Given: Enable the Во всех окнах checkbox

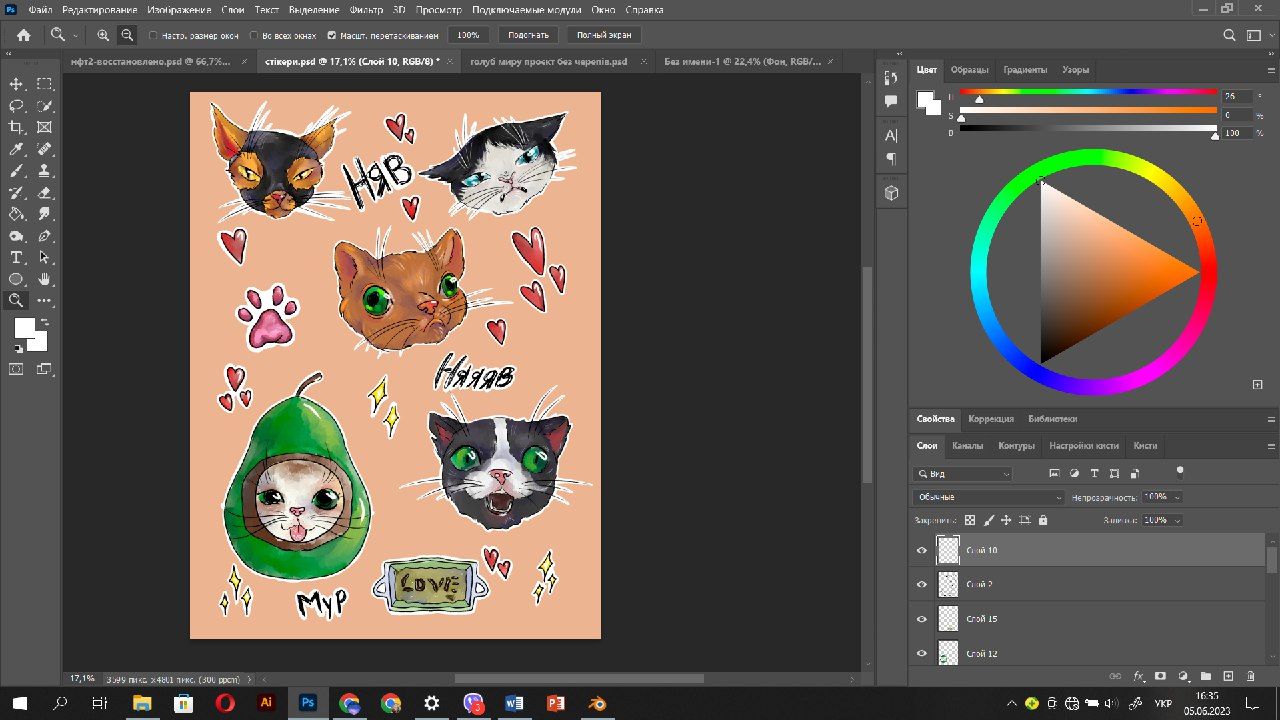Looking at the screenshot, I should pos(253,35).
